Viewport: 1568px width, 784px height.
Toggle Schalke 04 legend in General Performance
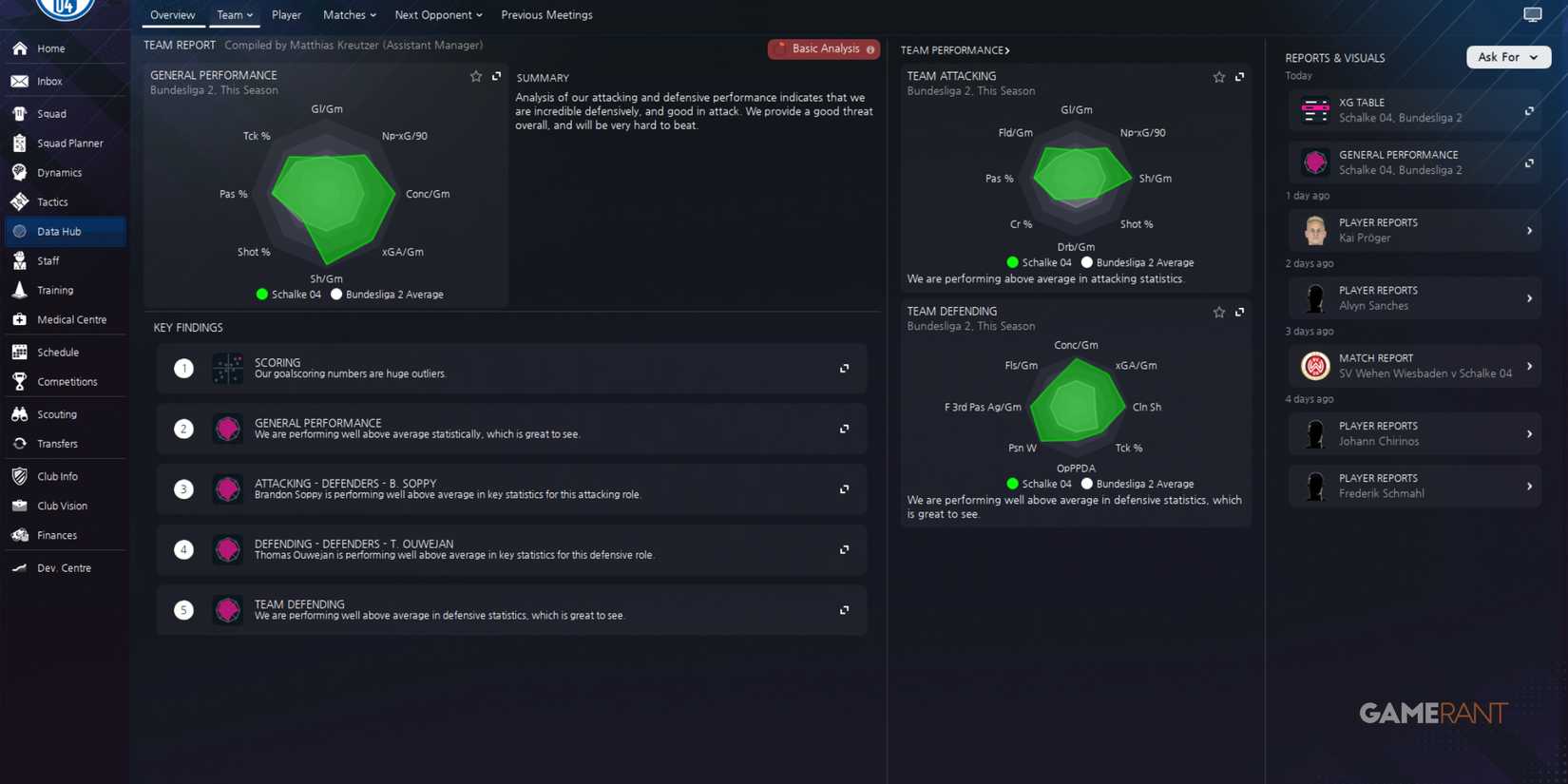289,295
